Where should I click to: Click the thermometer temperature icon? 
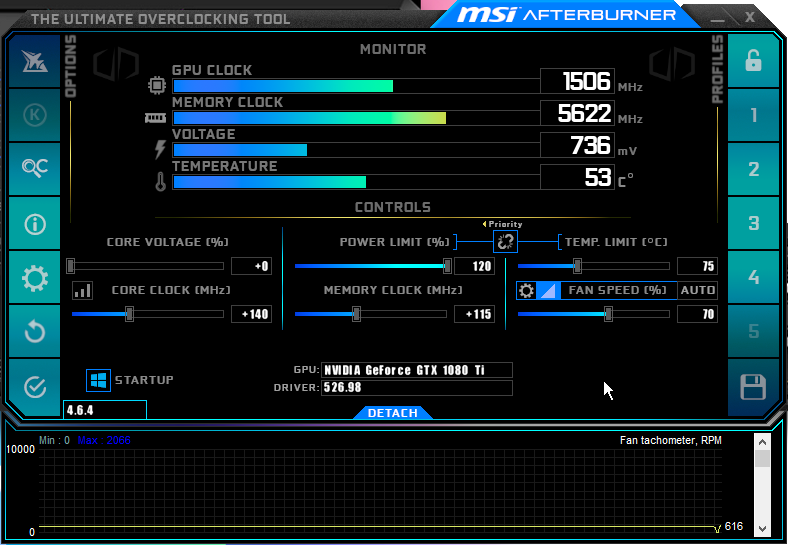(160, 182)
